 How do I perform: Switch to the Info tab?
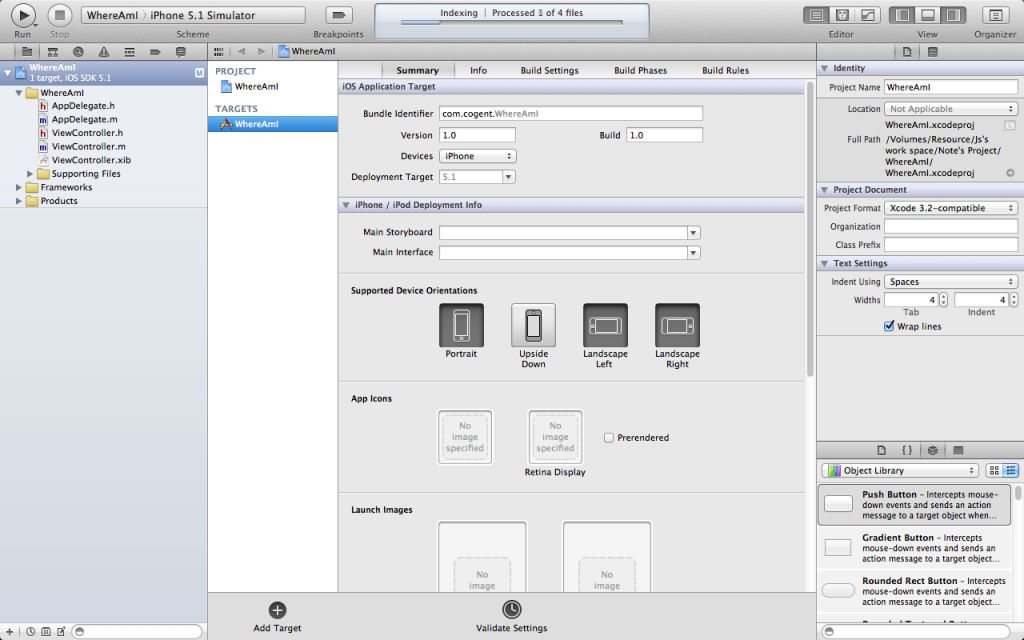(479, 71)
